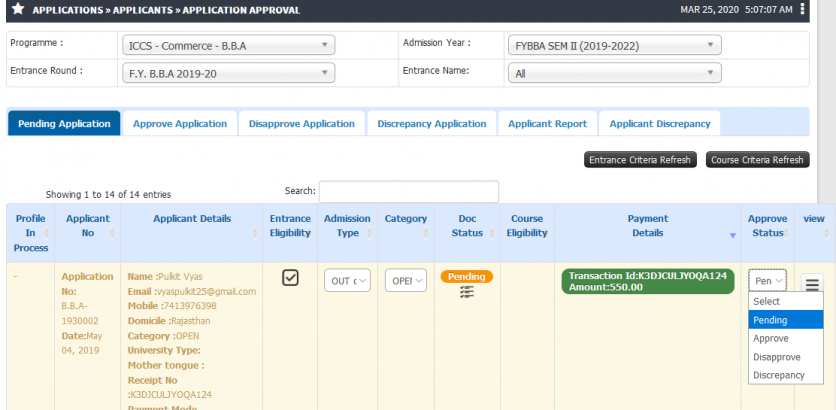Choose Pending option in status list
The height and width of the screenshot is (410, 836).
pos(786,320)
